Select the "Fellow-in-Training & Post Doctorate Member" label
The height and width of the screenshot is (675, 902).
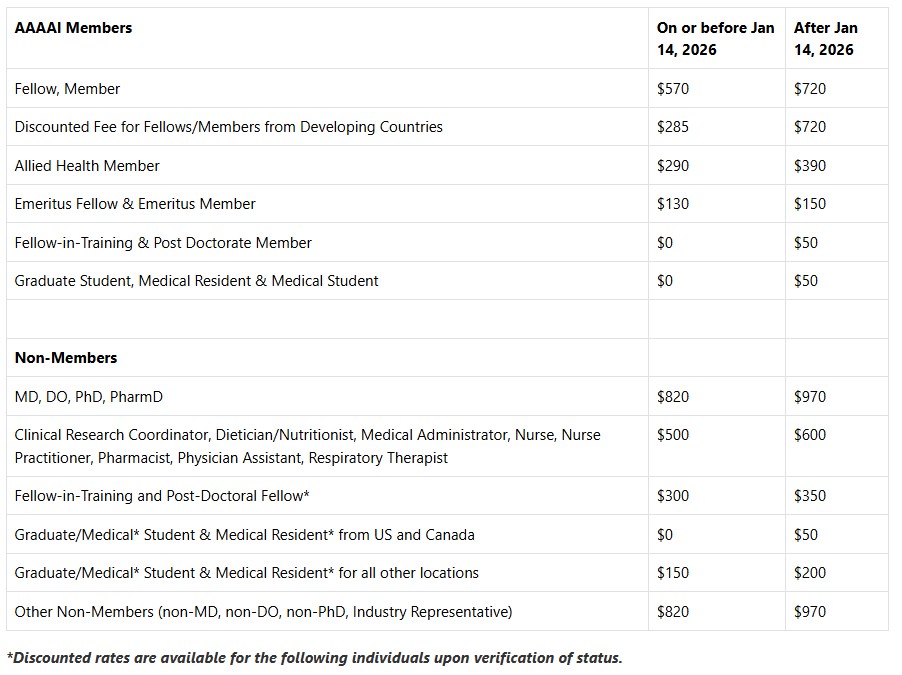click(163, 243)
